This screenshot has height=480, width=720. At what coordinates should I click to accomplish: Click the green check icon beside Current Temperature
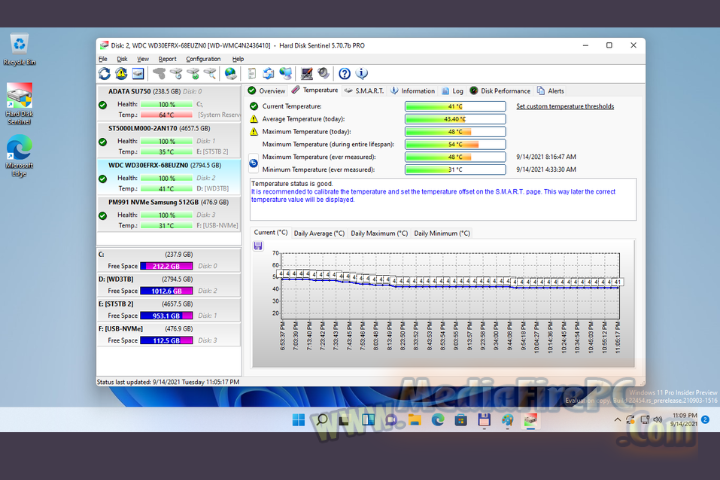253,106
